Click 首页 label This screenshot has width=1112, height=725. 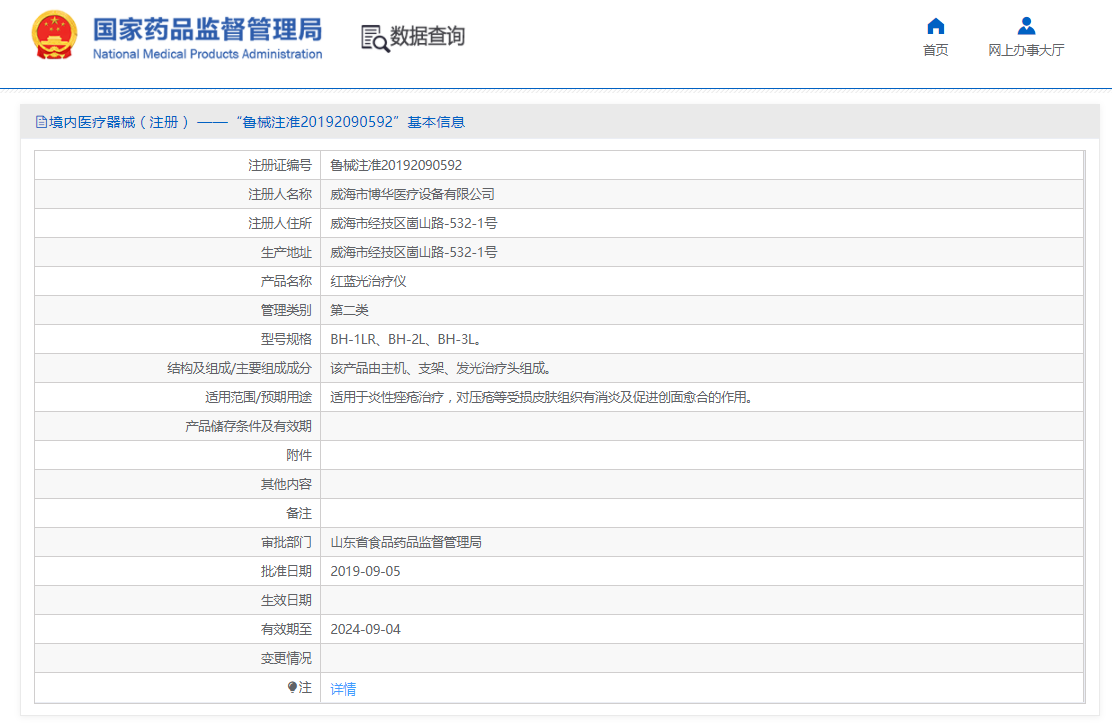click(x=935, y=50)
